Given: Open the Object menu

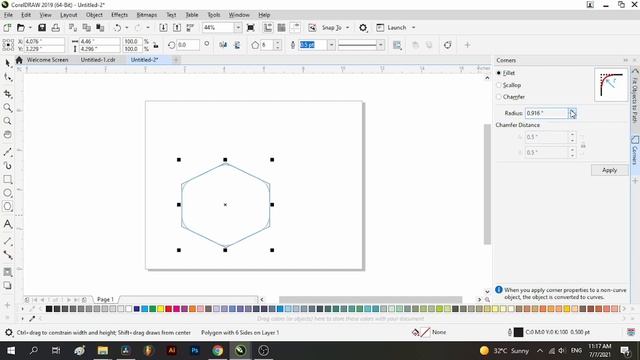Looking at the screenshot, I should [94, 15].
